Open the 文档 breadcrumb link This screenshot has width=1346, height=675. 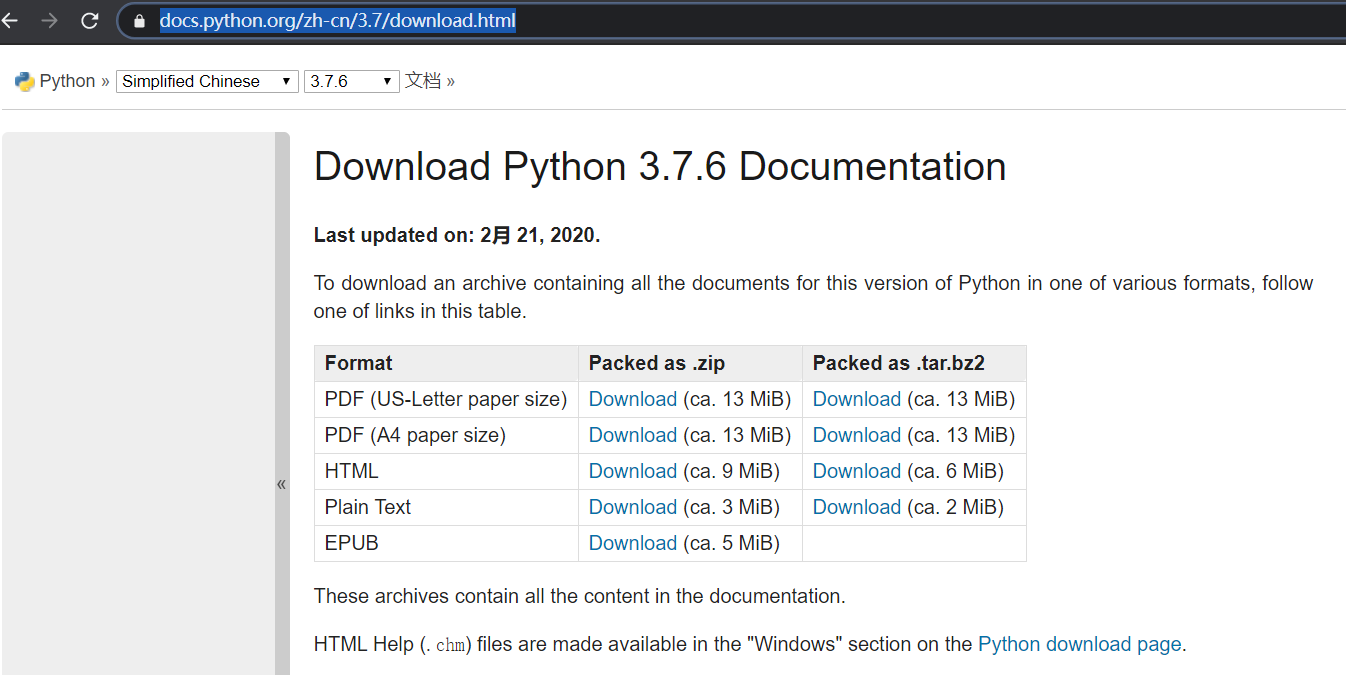422,81
